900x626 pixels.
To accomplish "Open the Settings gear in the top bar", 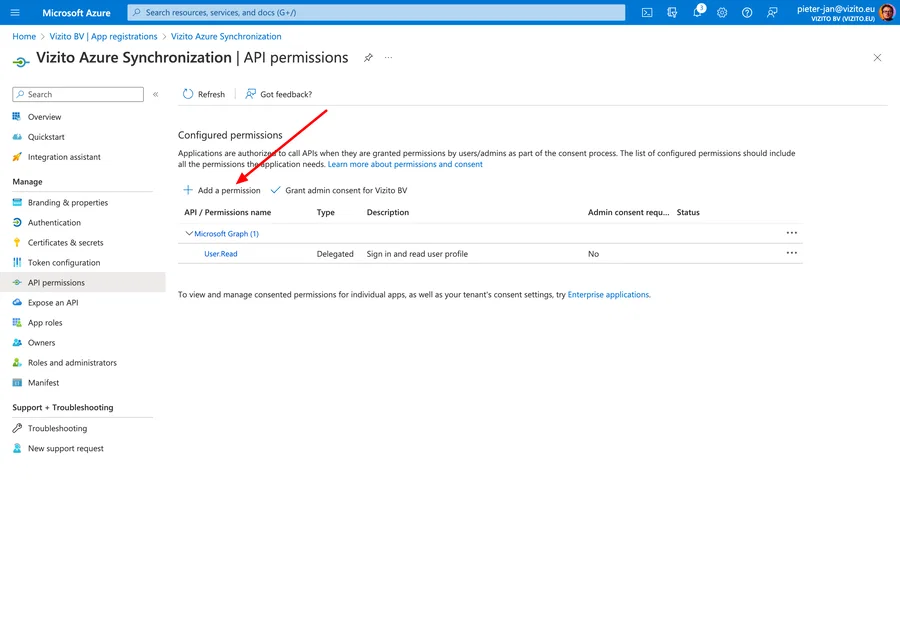I will (722, 13).
